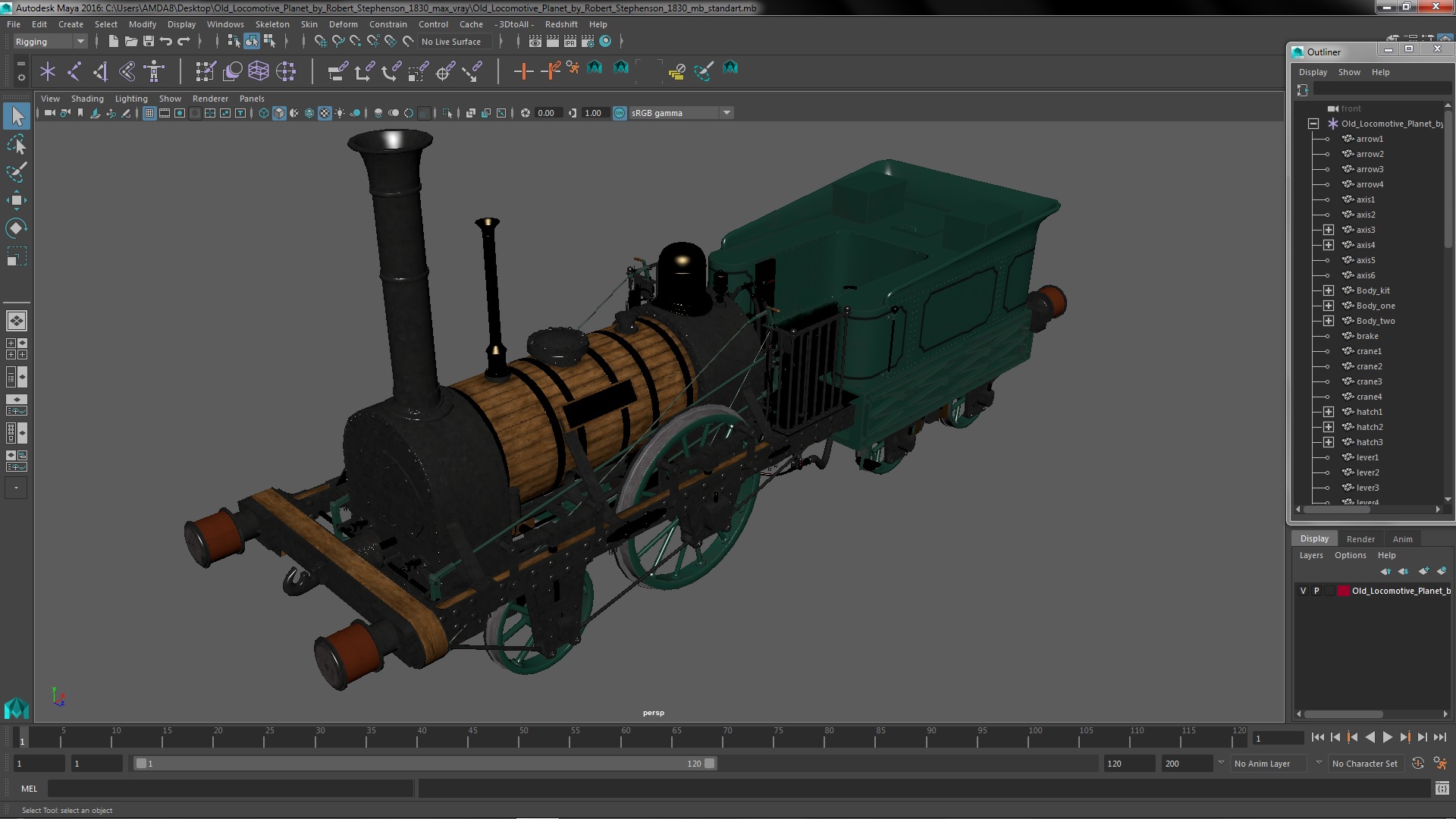The height and width of the screenshot is (819, 1456).
Task: Open the HumanIK skeleton figure icon
Action: click(x=154, y=71)
